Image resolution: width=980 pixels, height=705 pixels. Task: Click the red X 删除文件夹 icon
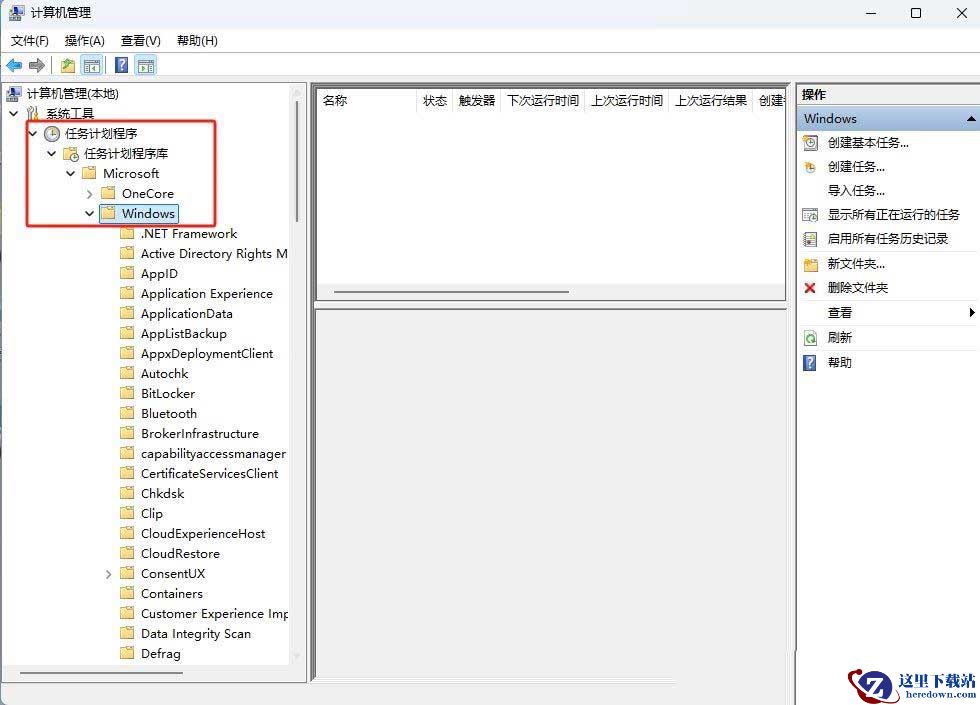point(810,288)
